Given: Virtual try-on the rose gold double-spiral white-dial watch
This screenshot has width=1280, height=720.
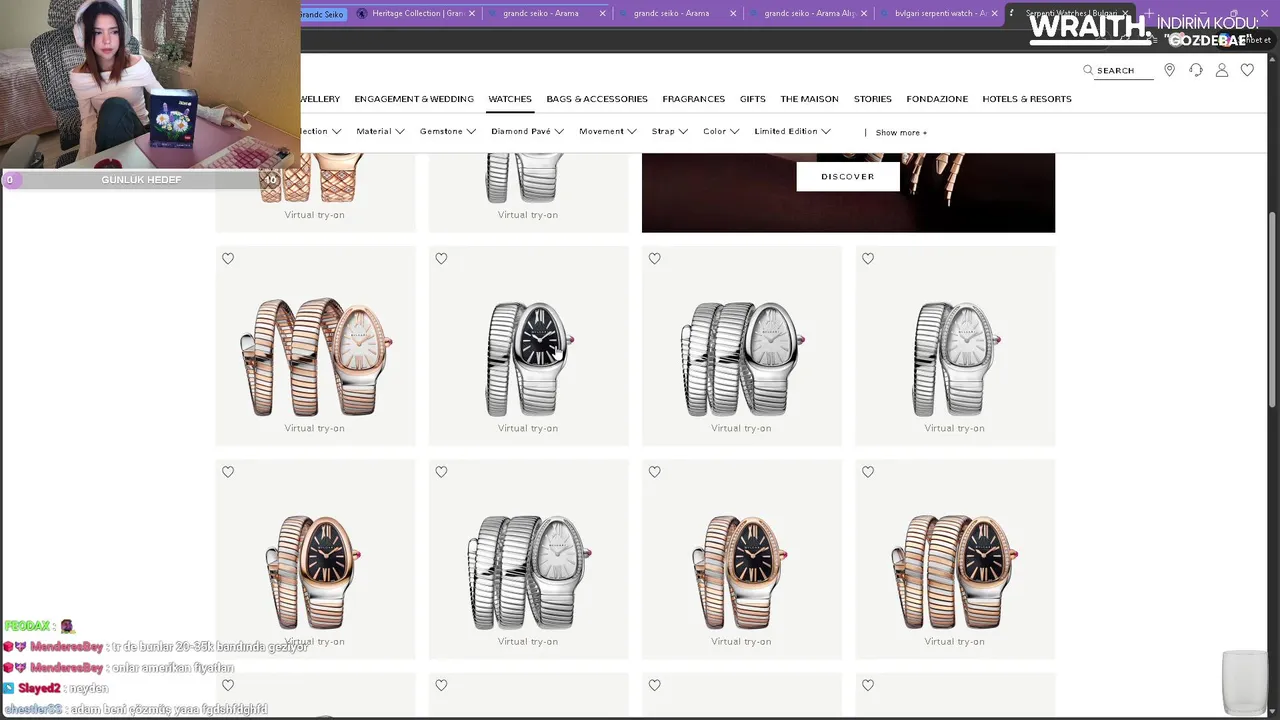Looking at the screenshot, I should 314,428.
